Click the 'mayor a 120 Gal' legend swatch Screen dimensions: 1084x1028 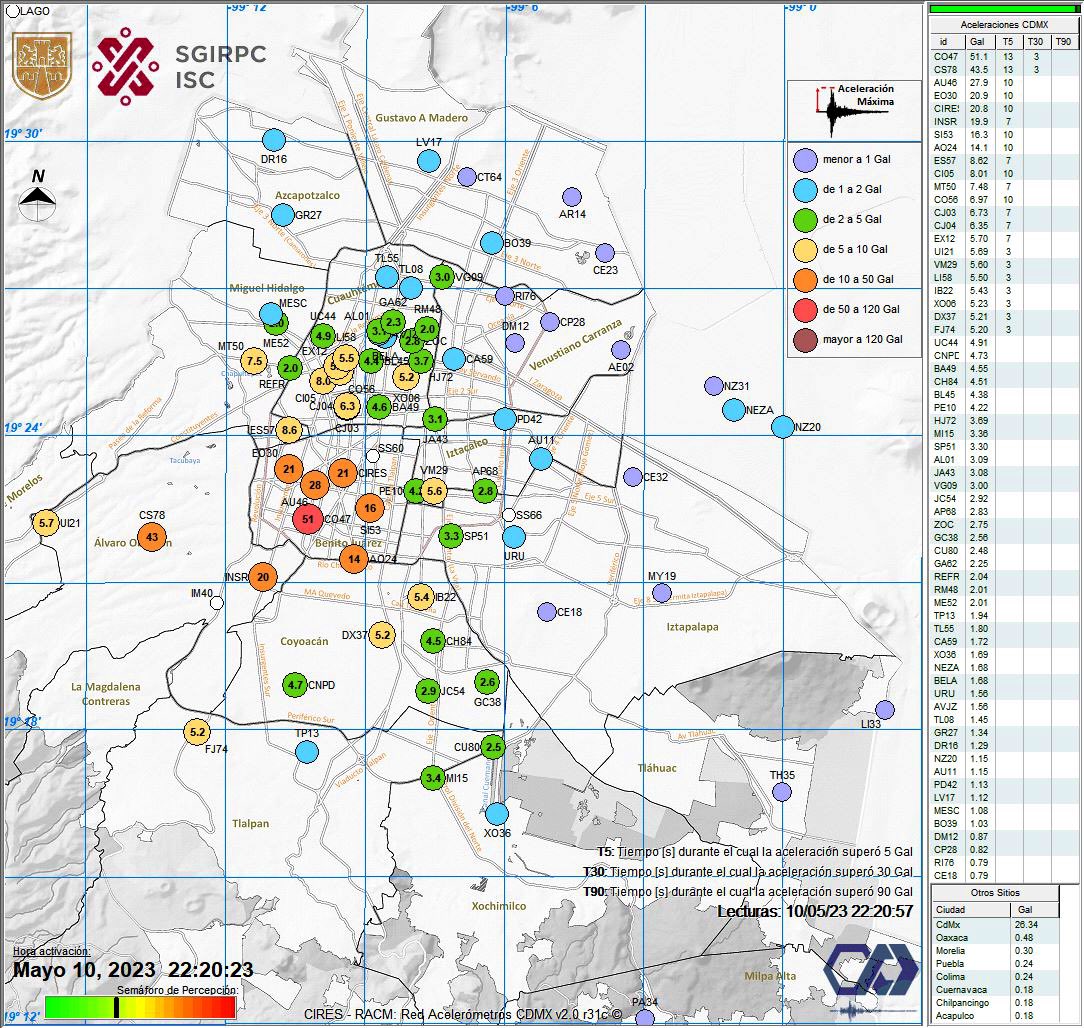pos(805,339)
